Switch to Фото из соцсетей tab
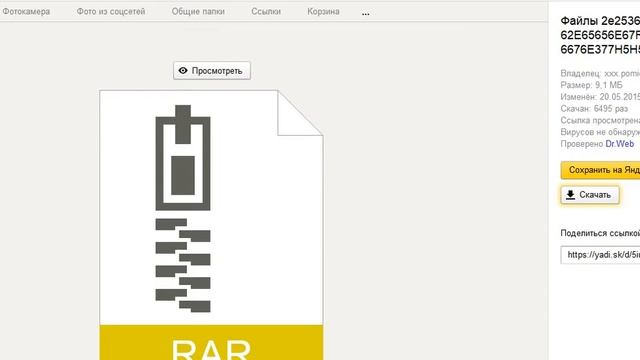Viewport: 640px width, 360px height. [x=111, y=11]
